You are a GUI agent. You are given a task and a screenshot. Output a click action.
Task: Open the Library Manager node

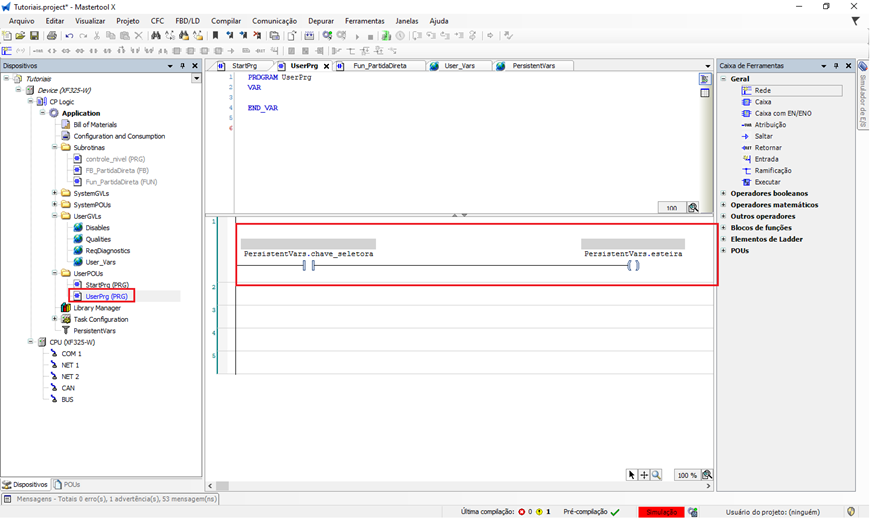coord(96,308)
